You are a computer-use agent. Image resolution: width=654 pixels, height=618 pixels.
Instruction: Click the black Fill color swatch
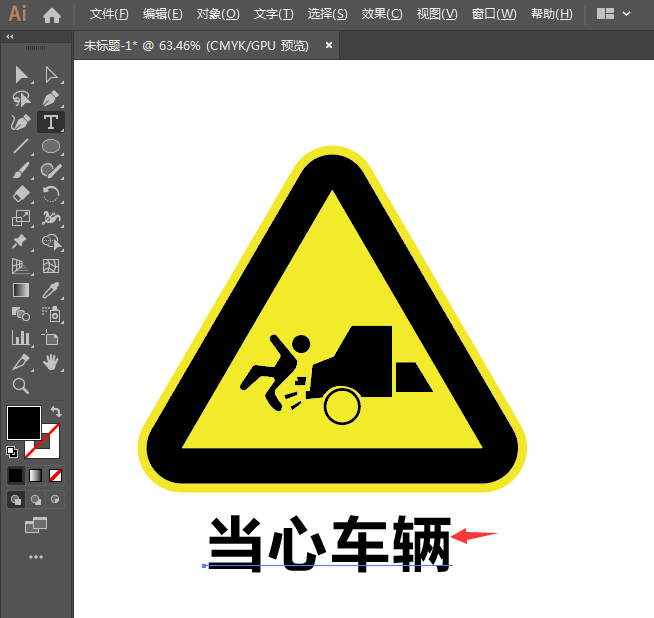click(24, 422)
